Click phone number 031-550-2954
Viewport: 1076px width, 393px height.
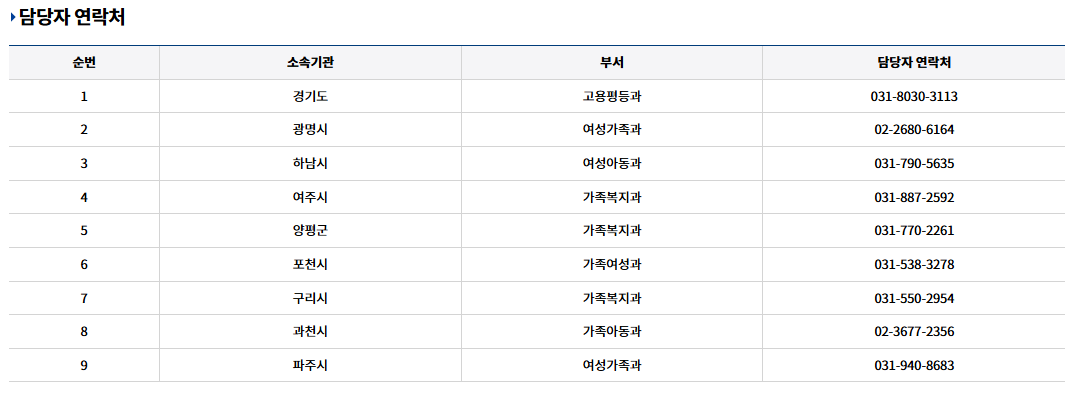pos(914,298)
